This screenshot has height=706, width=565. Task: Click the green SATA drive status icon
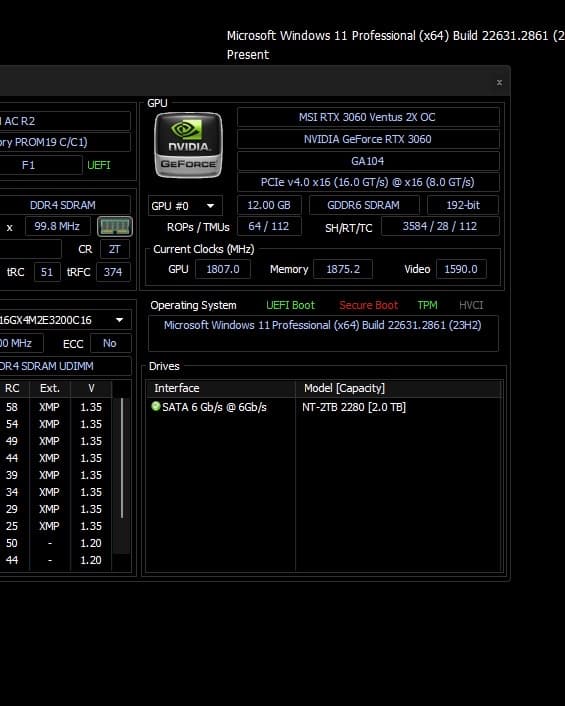click(x=156, y=406)
